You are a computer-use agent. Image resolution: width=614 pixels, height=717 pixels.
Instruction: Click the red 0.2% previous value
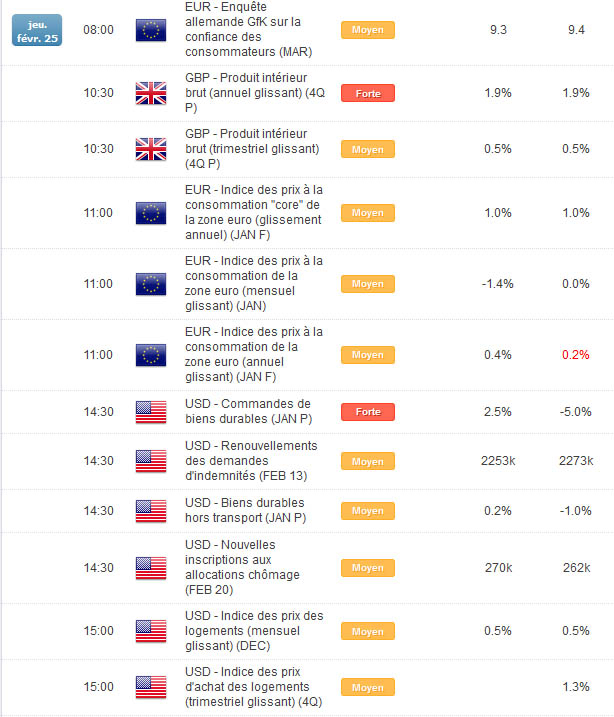tap(575, 355)
